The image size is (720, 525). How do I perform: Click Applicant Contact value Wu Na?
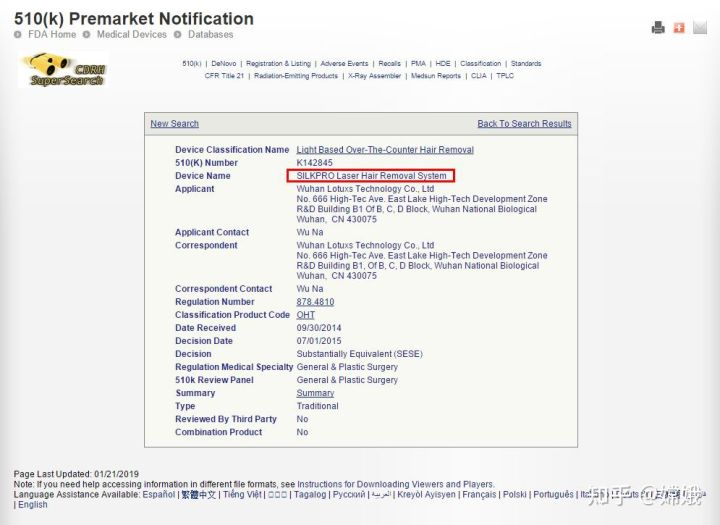click(x=310, y=232)
